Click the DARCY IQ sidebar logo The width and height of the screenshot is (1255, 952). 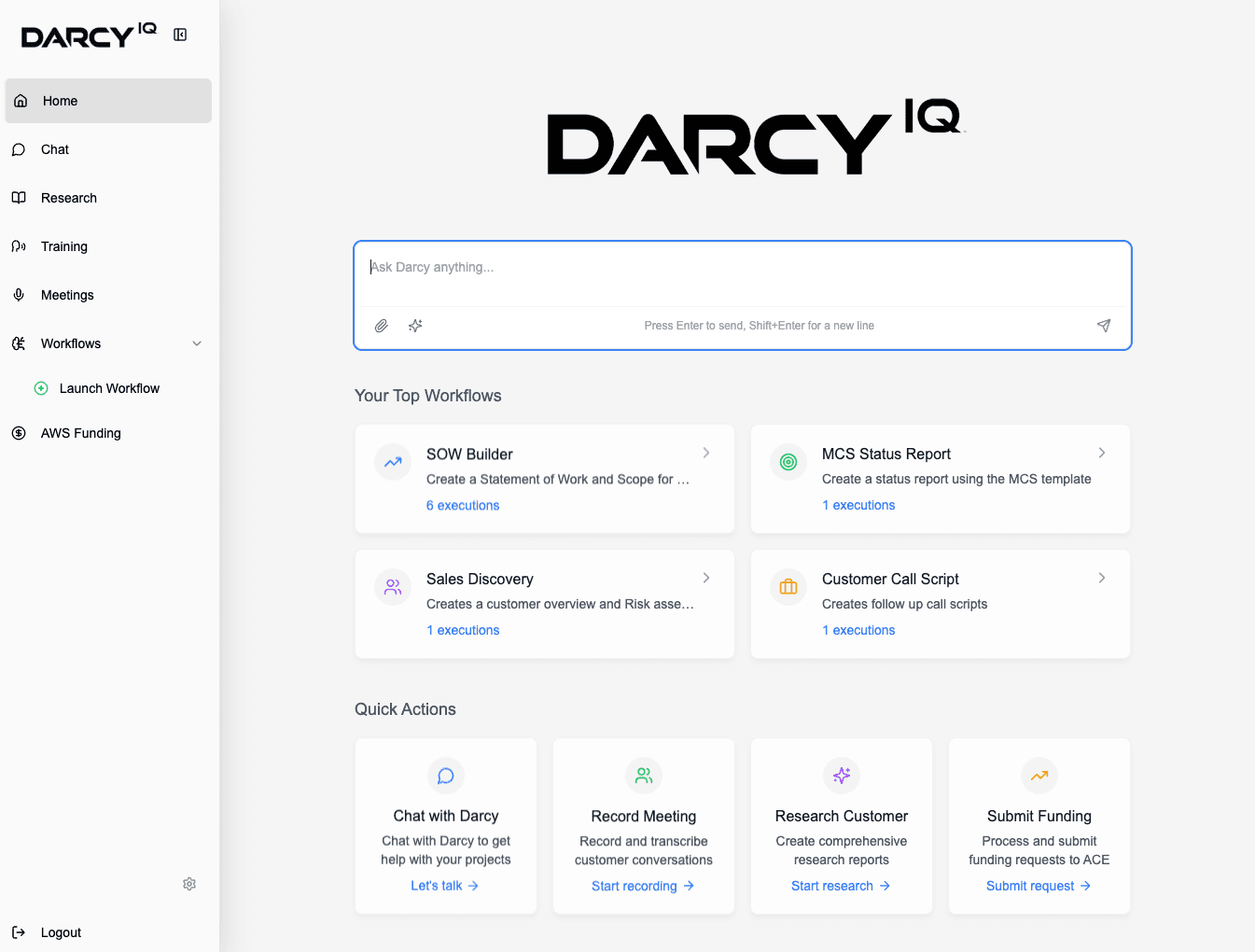click(89, 35)
